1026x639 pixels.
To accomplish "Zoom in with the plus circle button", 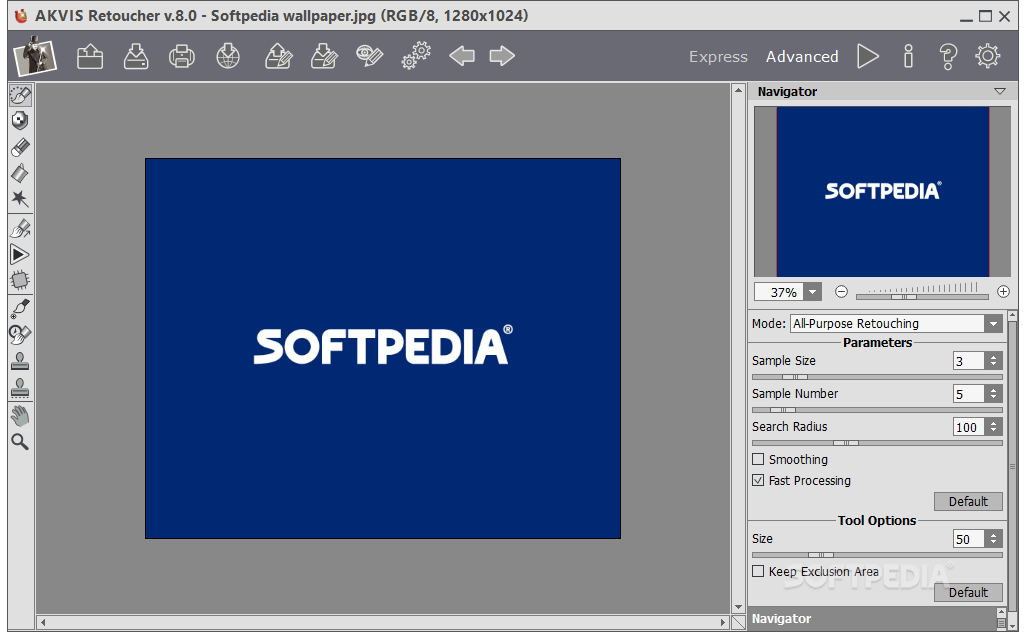I will point(1003,292).
